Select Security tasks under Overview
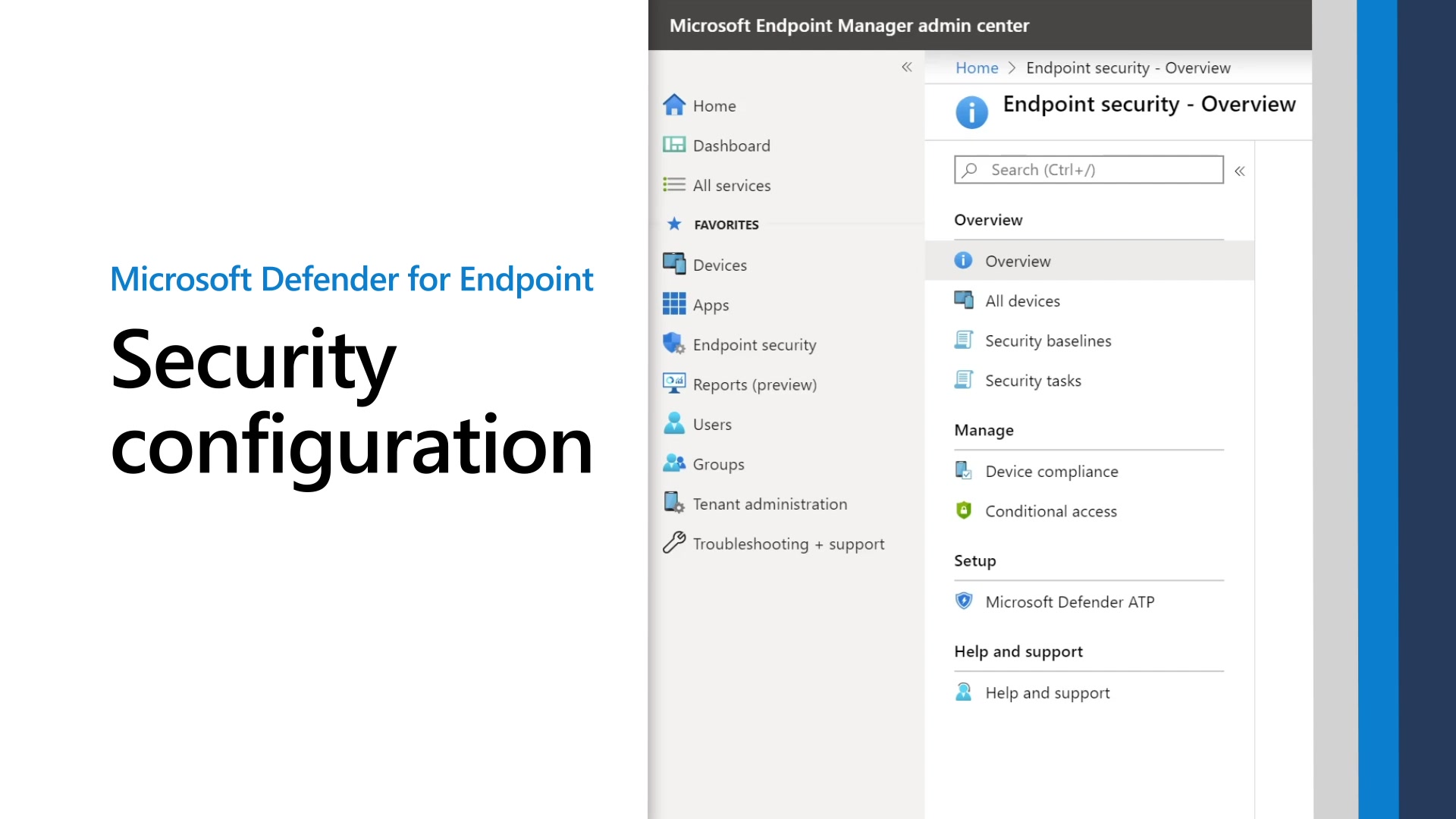The image size is (1456, 819). tap(1033, 380)
